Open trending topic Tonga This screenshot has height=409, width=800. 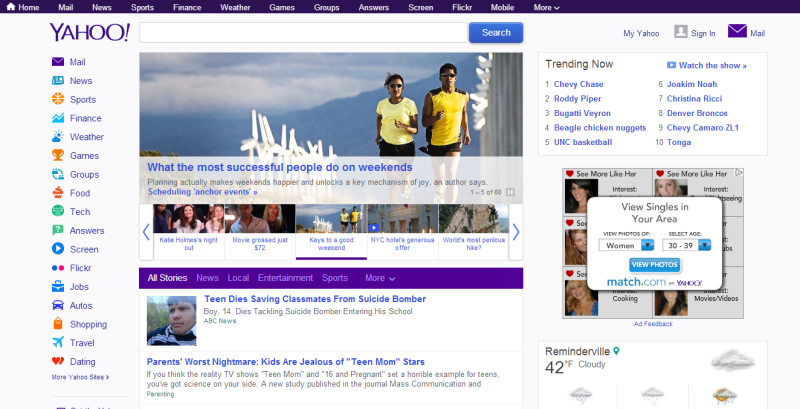pyautogui.click(x=679, y=142)
